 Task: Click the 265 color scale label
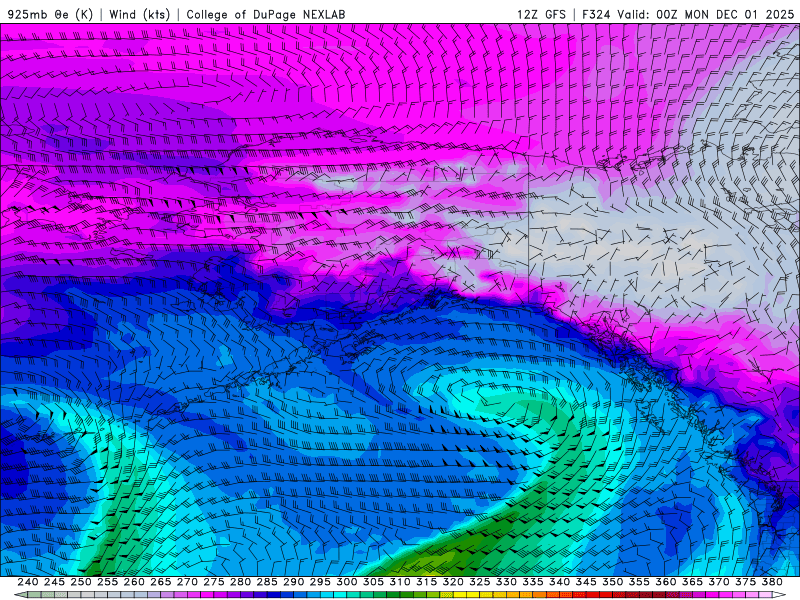click(160, 582)
